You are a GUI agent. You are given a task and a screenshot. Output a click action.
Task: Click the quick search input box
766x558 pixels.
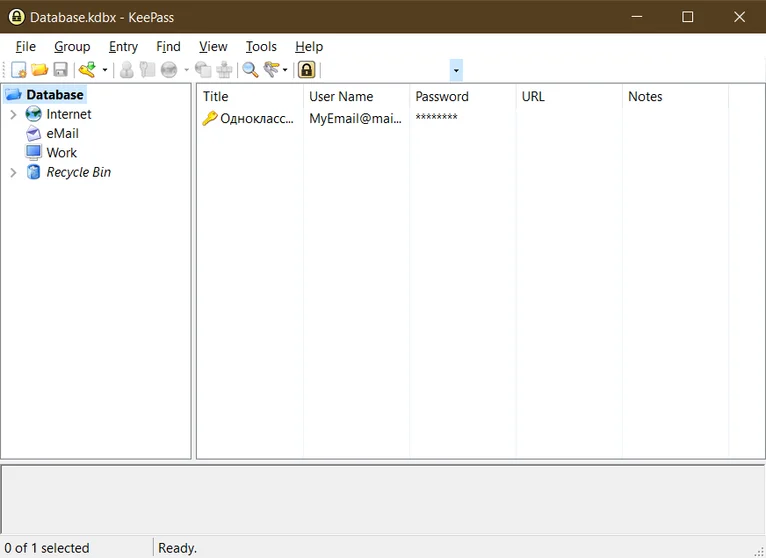(386, 70)
